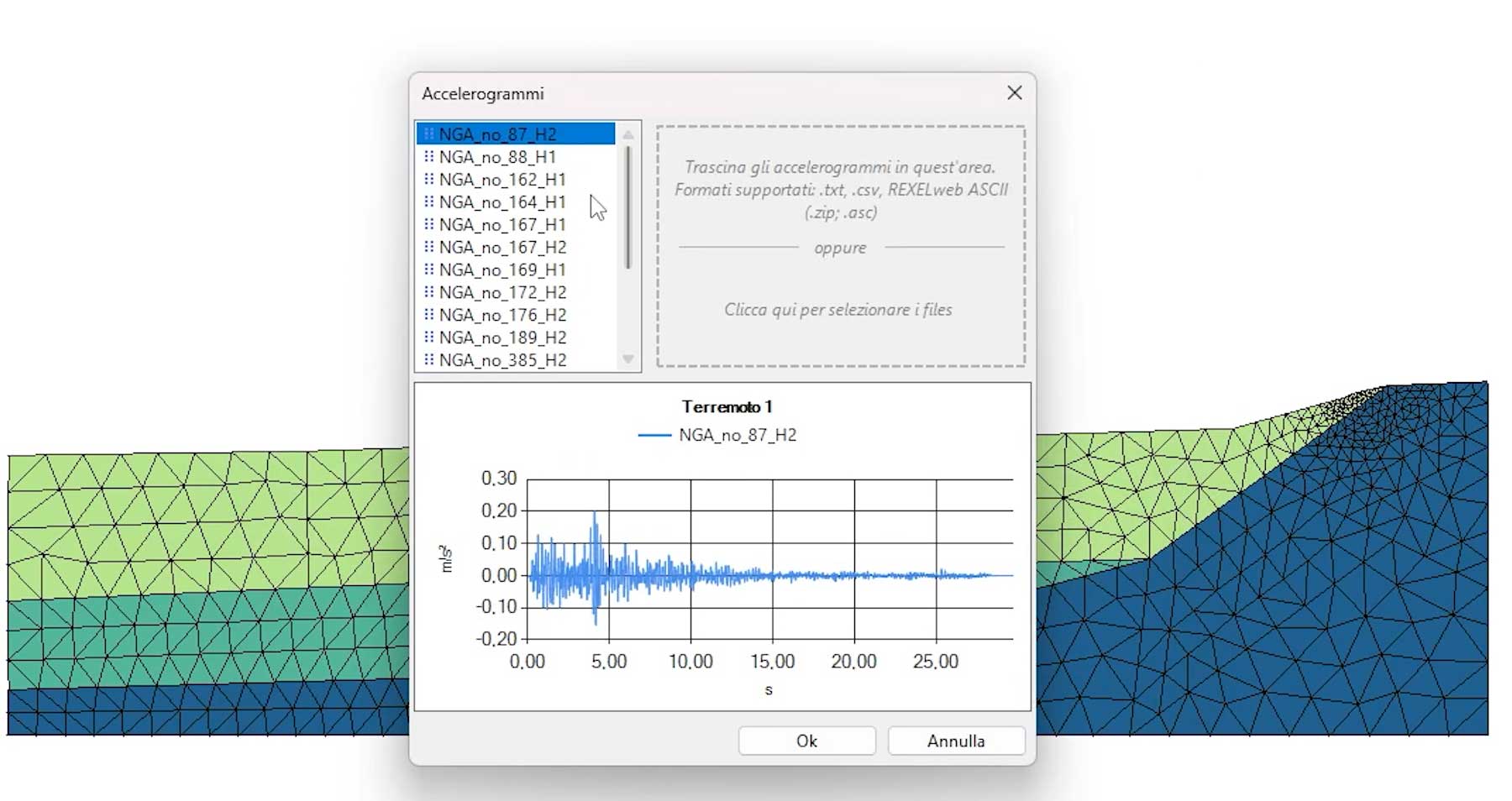The width and height of the screenshot is (1512, 801).
Task: Confirm the dialog with the Ok button
Action: 806,741
